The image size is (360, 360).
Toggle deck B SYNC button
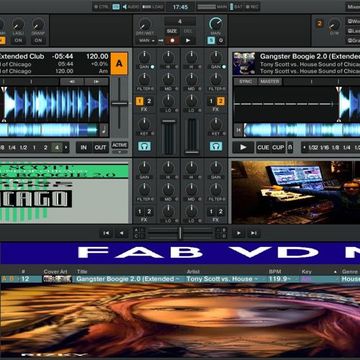[246, 81]
